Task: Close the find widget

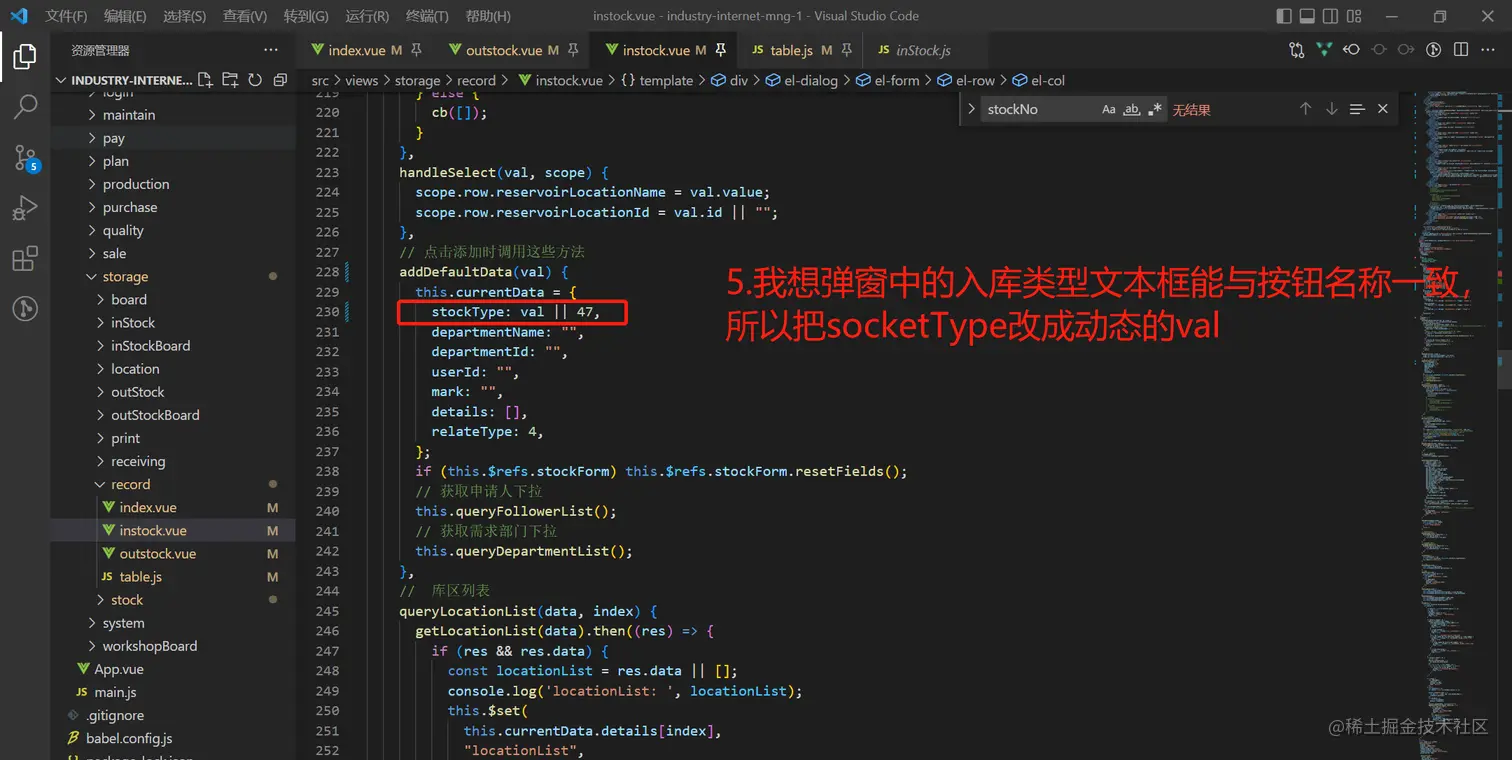Action: coord(1383,109)
